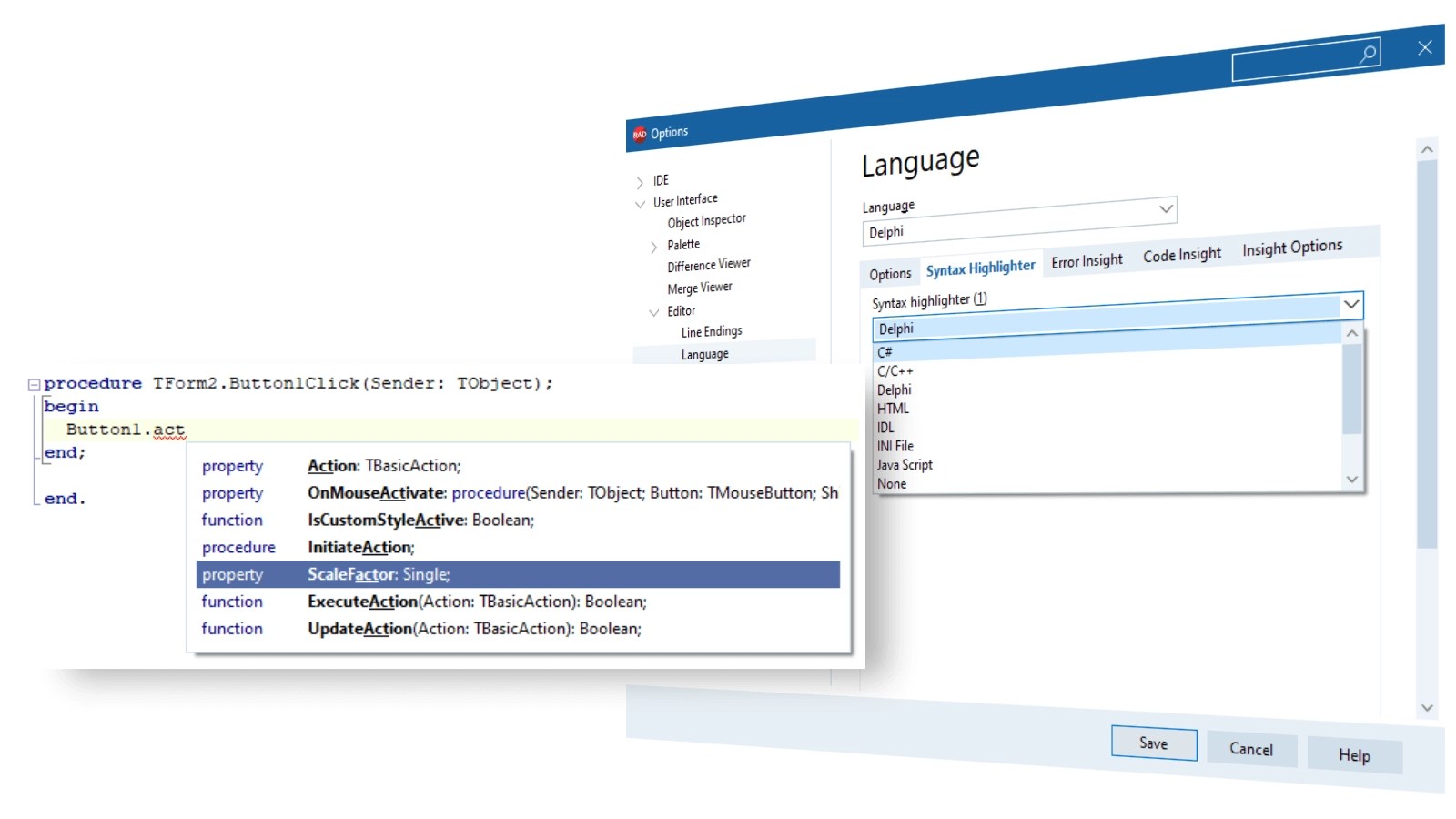1456x819 pixels.
Task: Select Merge Viewer in the options tree
Action: click(x=700, y=288)
